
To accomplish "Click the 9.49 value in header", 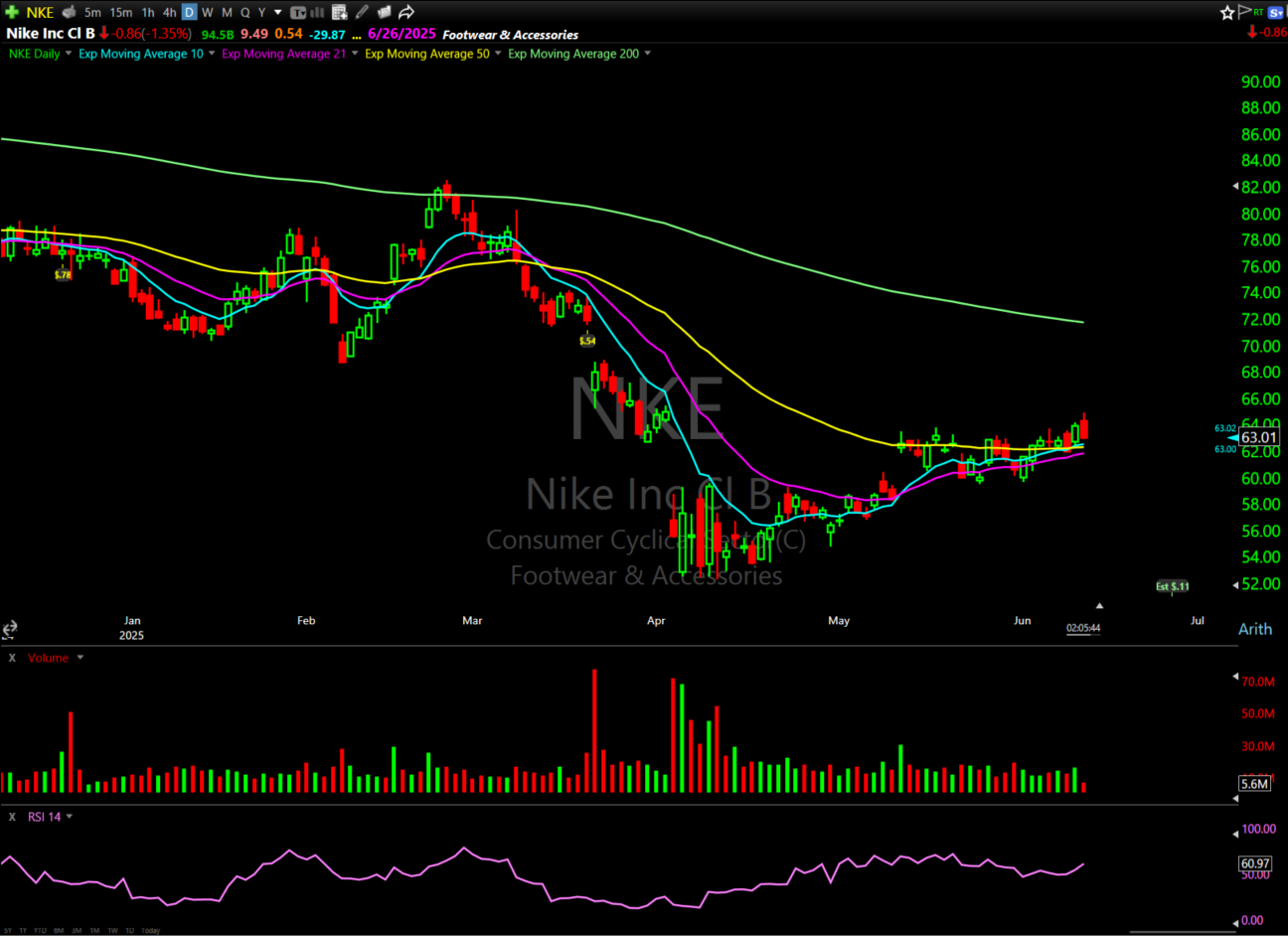I will pos(254,34).
